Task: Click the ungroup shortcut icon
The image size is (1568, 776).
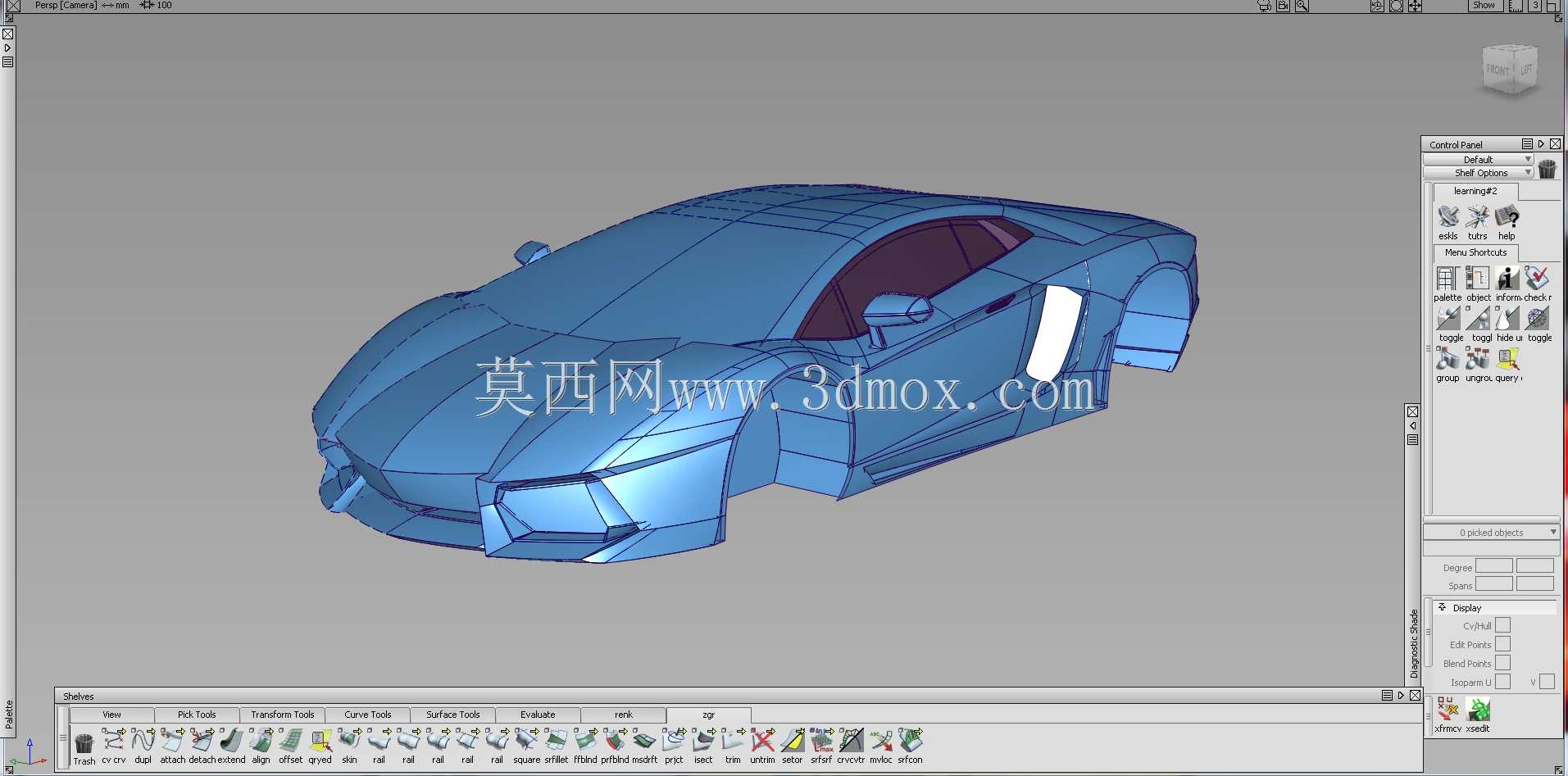Action: pyautogui.click(x=1477, y=359)
